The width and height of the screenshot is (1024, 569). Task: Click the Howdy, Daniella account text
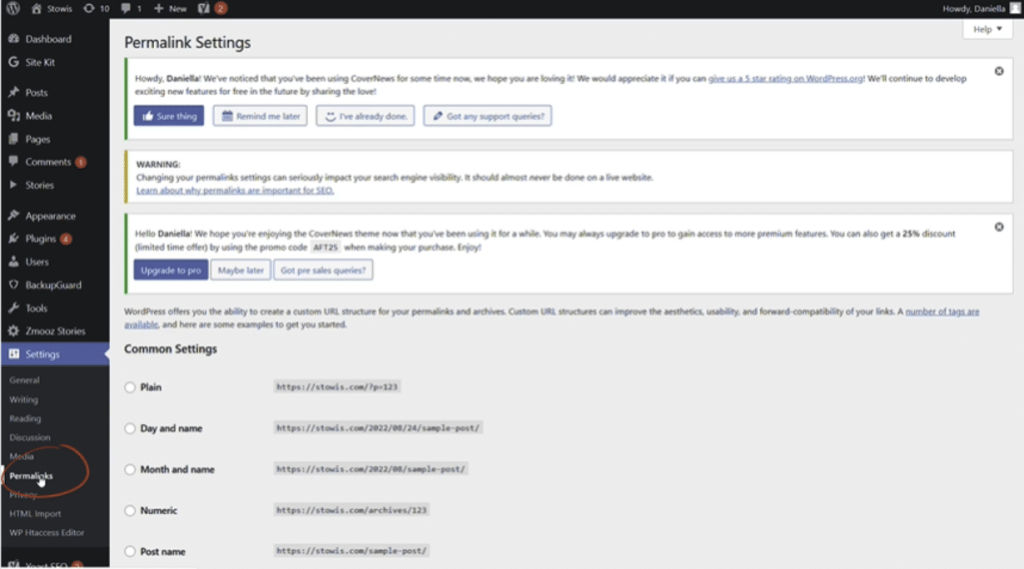tap(974, 8)
